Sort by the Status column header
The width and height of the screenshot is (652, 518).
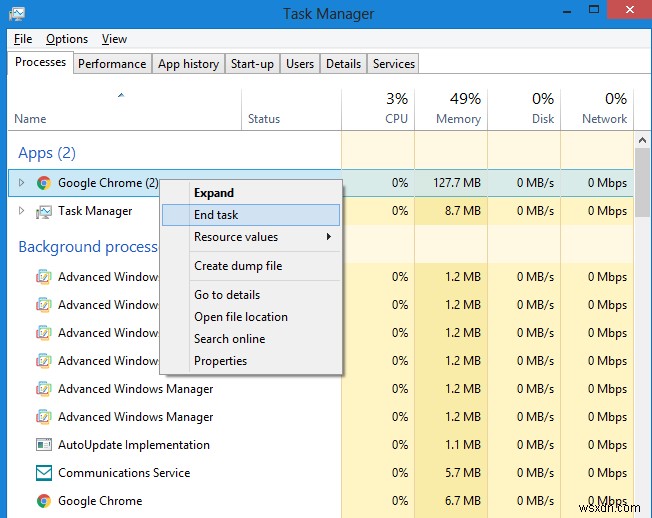tap(291, 109)
